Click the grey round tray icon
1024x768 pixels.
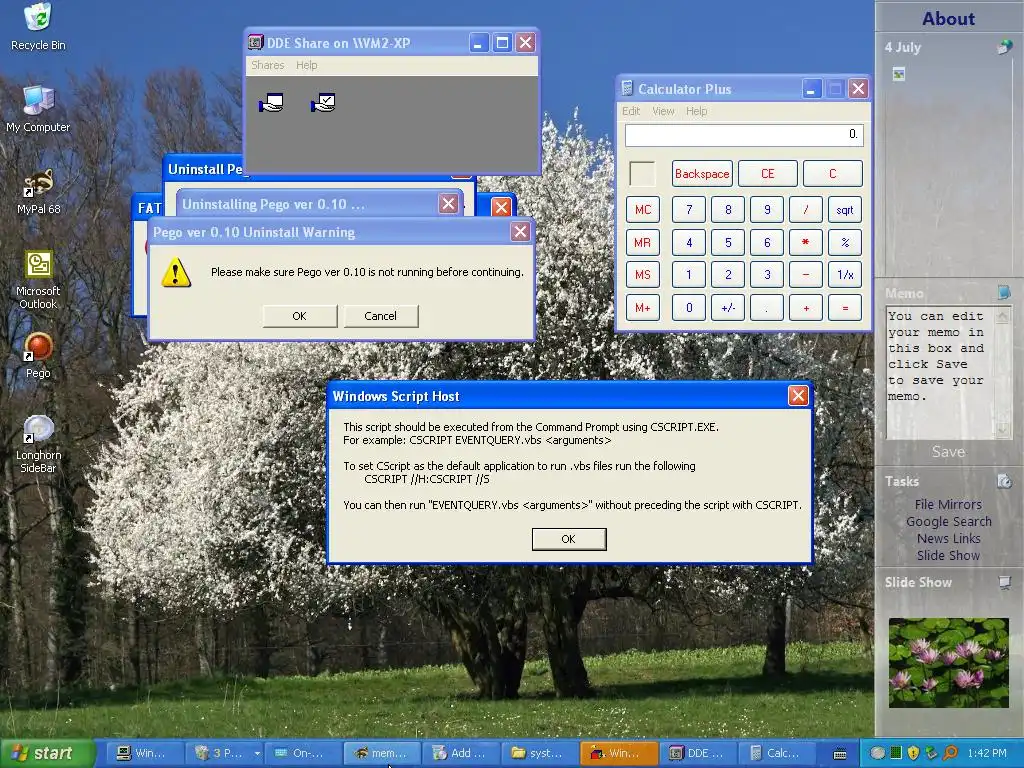(x=878, y=753)
